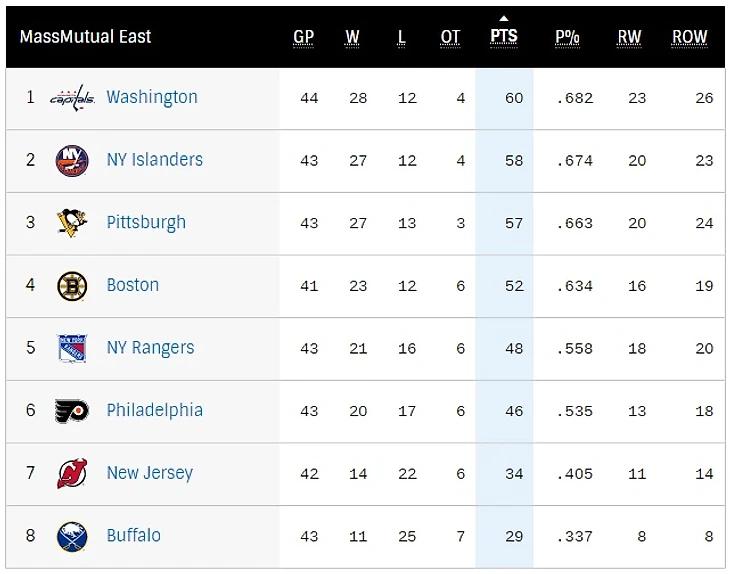Click the NY Rangers shield logo

72,348
